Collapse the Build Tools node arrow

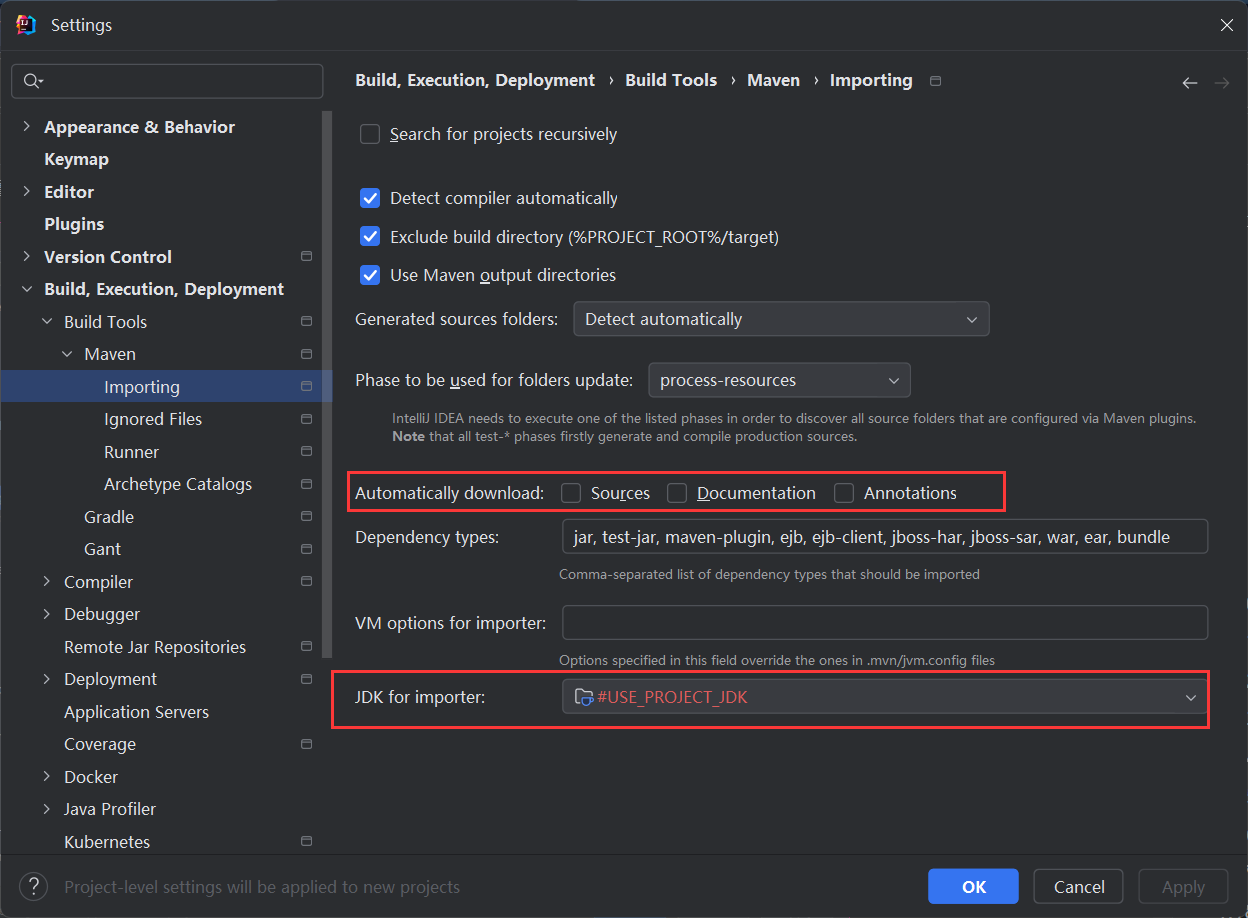[x=47, y=322]
